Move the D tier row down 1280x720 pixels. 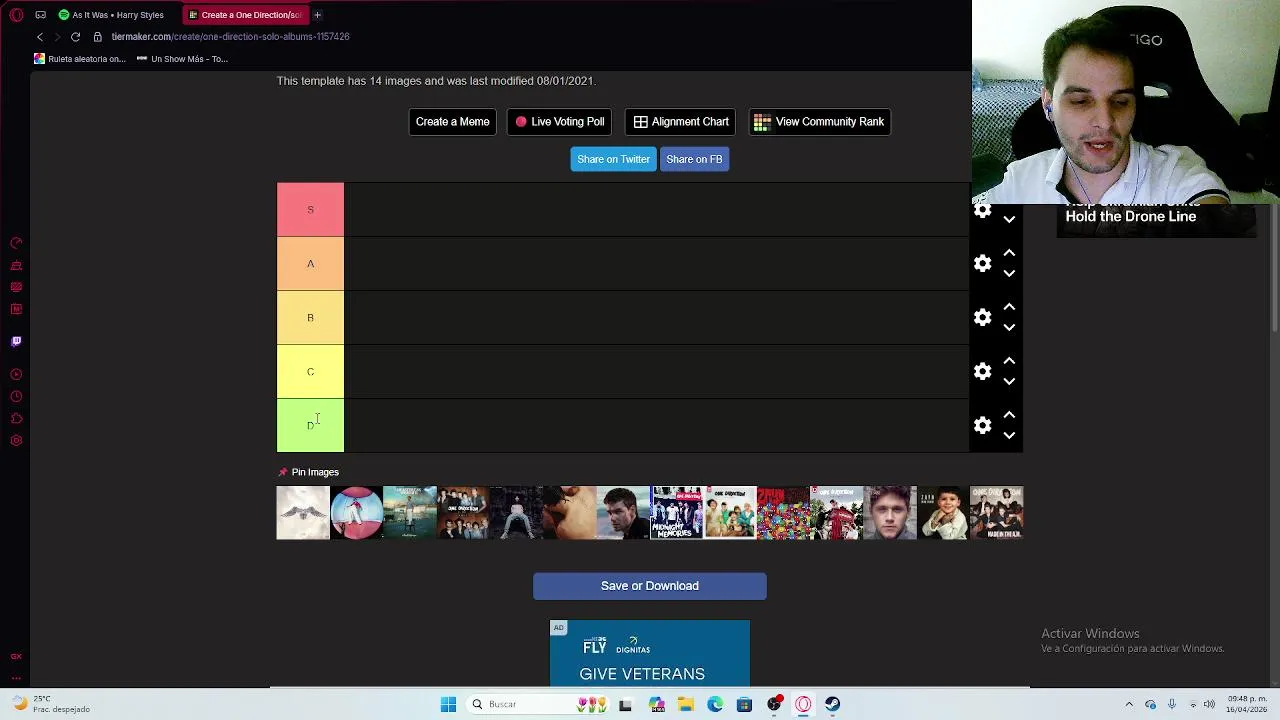pyautogui.click(x=1009, y=435)
